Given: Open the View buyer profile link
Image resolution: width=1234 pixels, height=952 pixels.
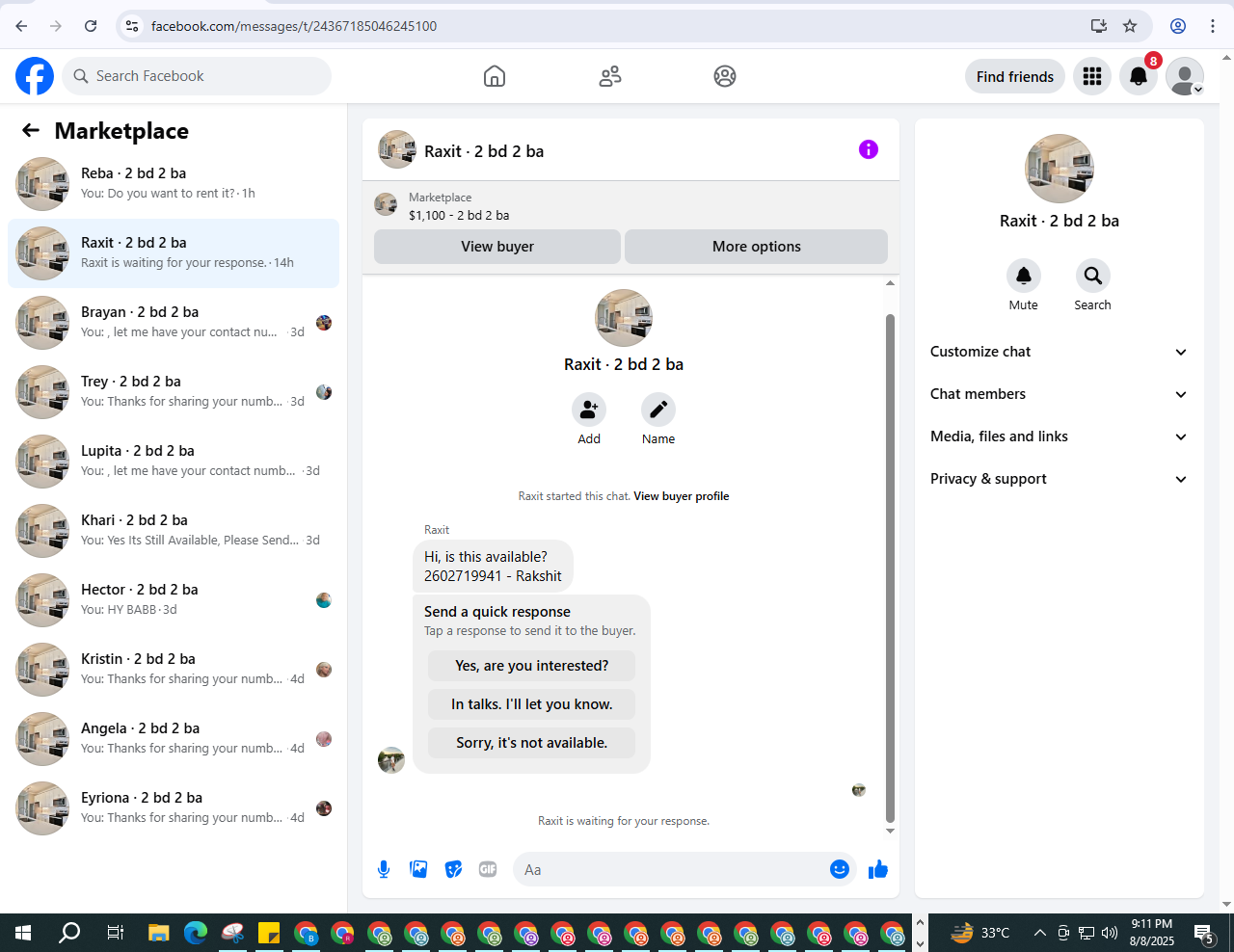Looking at the screenshot, I should (682, 496).
